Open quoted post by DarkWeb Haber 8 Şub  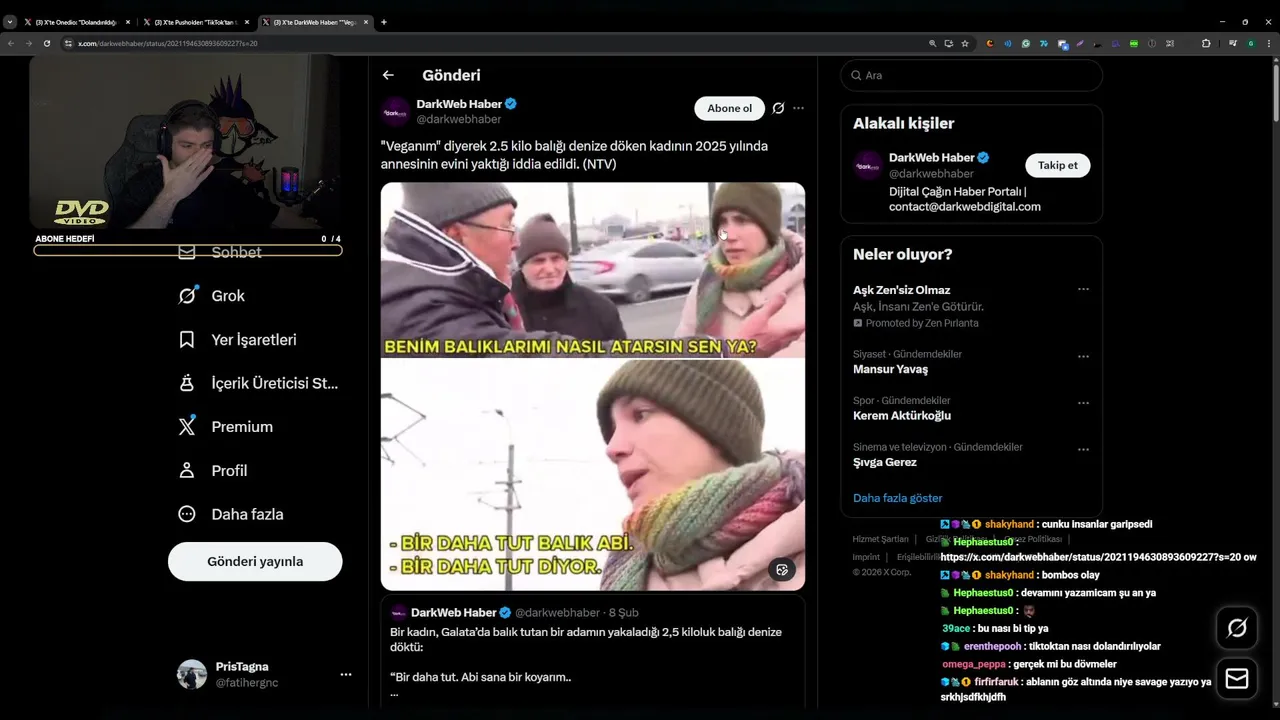(592, 653)
